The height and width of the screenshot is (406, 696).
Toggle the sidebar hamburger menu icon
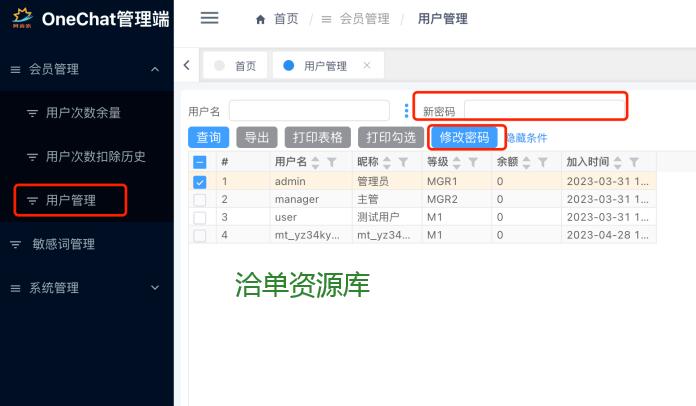(x=209, y=18)
